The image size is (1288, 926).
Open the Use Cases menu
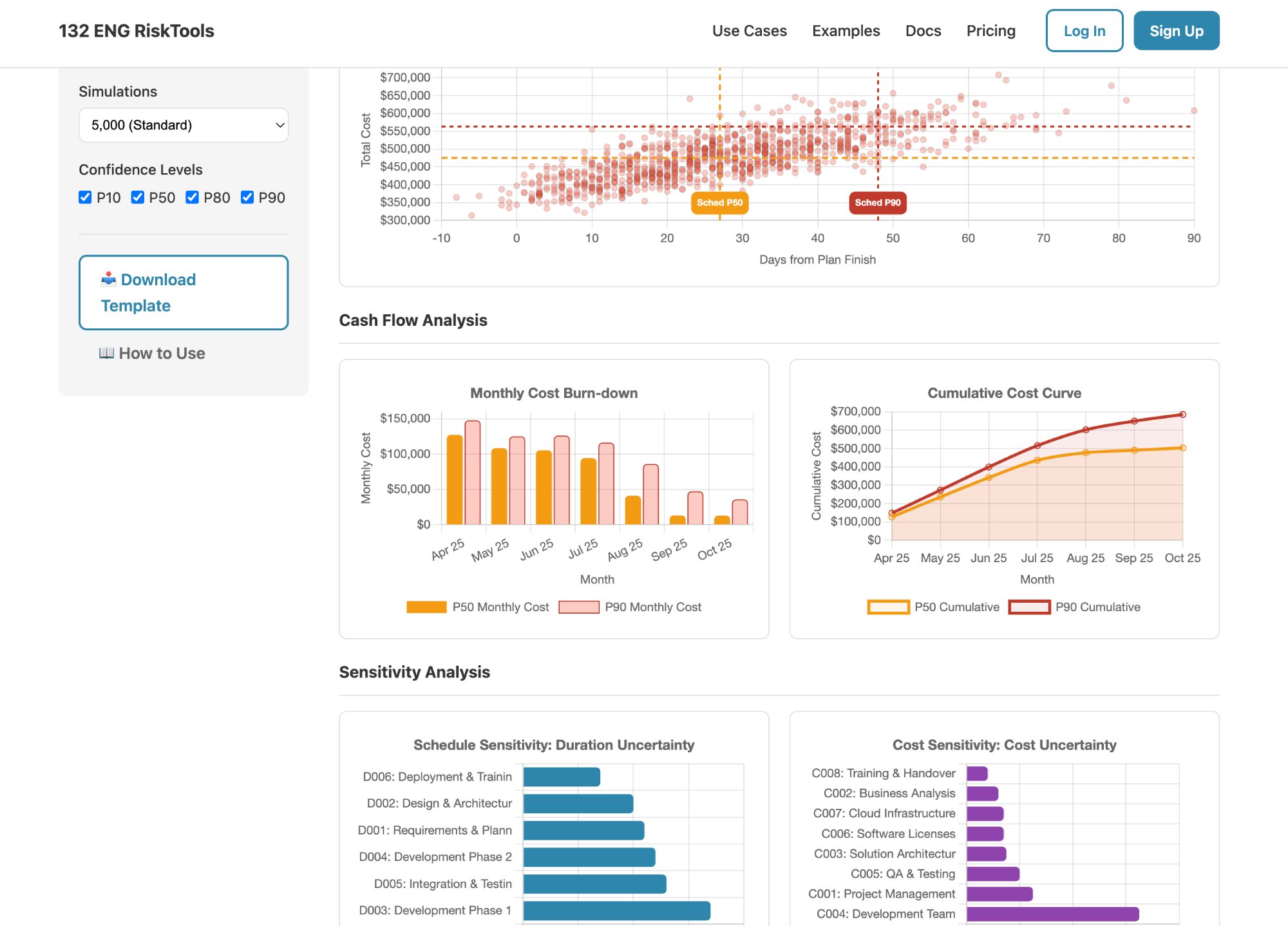coord(750,30)
